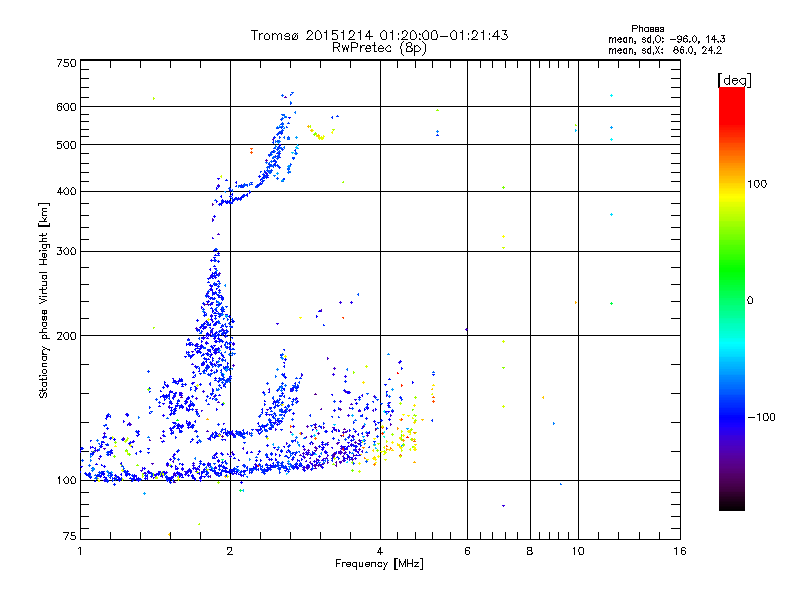
Task: Click the y-axis tick label '750'
Action: [67, 63]
